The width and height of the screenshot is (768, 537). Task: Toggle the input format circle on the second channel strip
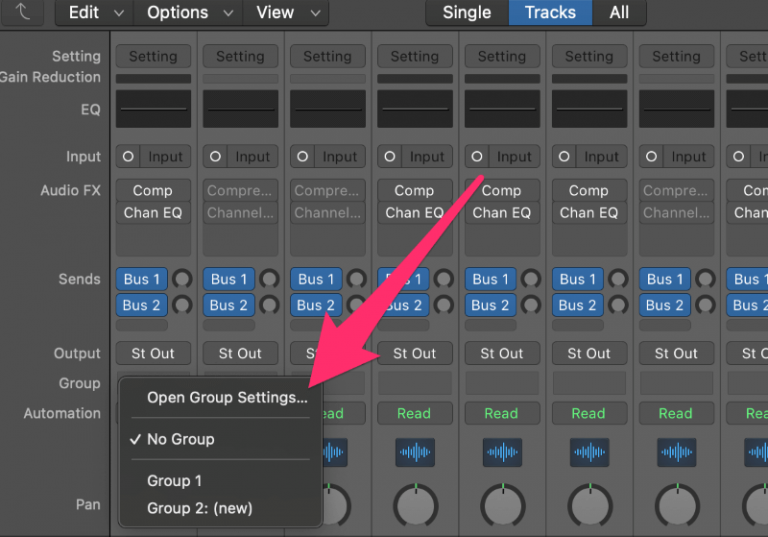pos(215,157)
